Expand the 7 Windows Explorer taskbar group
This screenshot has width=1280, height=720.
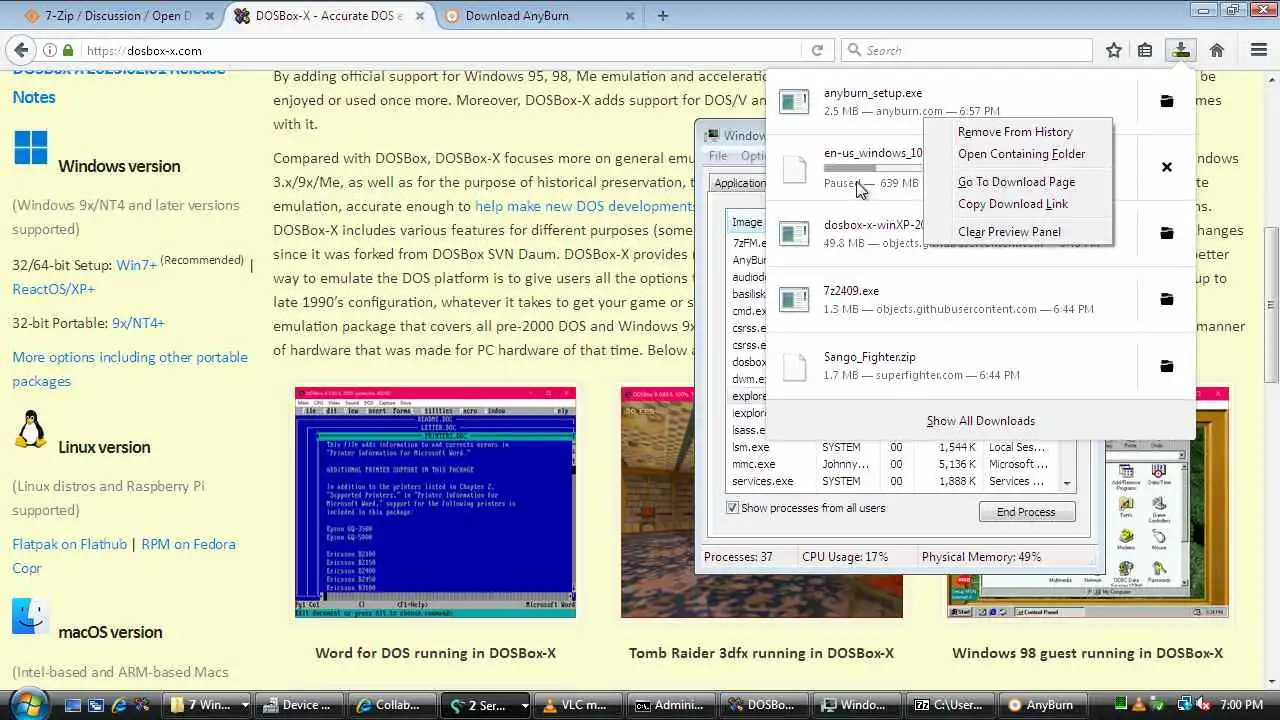(x=245, y=705)
